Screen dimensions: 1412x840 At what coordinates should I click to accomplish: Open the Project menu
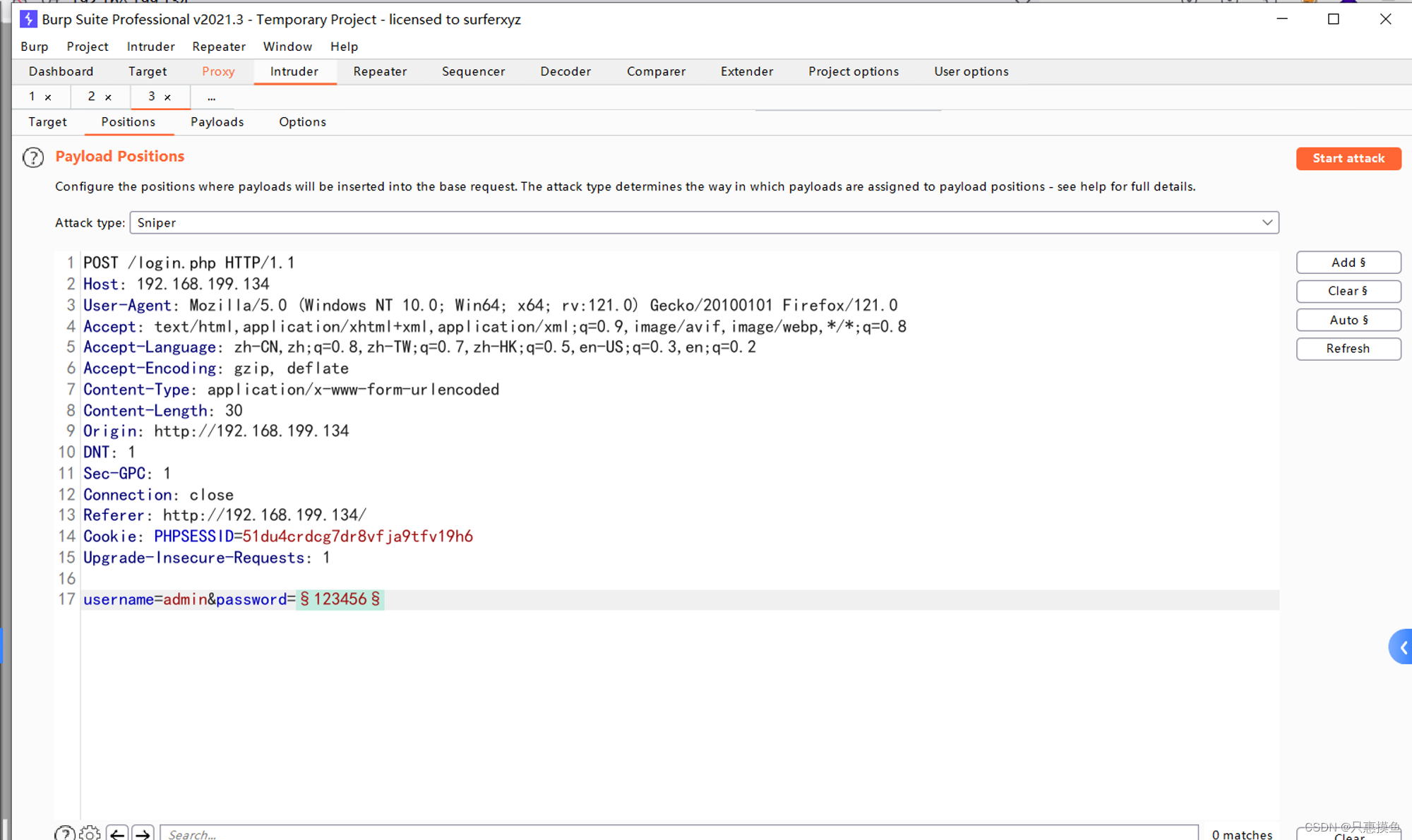(88, 47)
